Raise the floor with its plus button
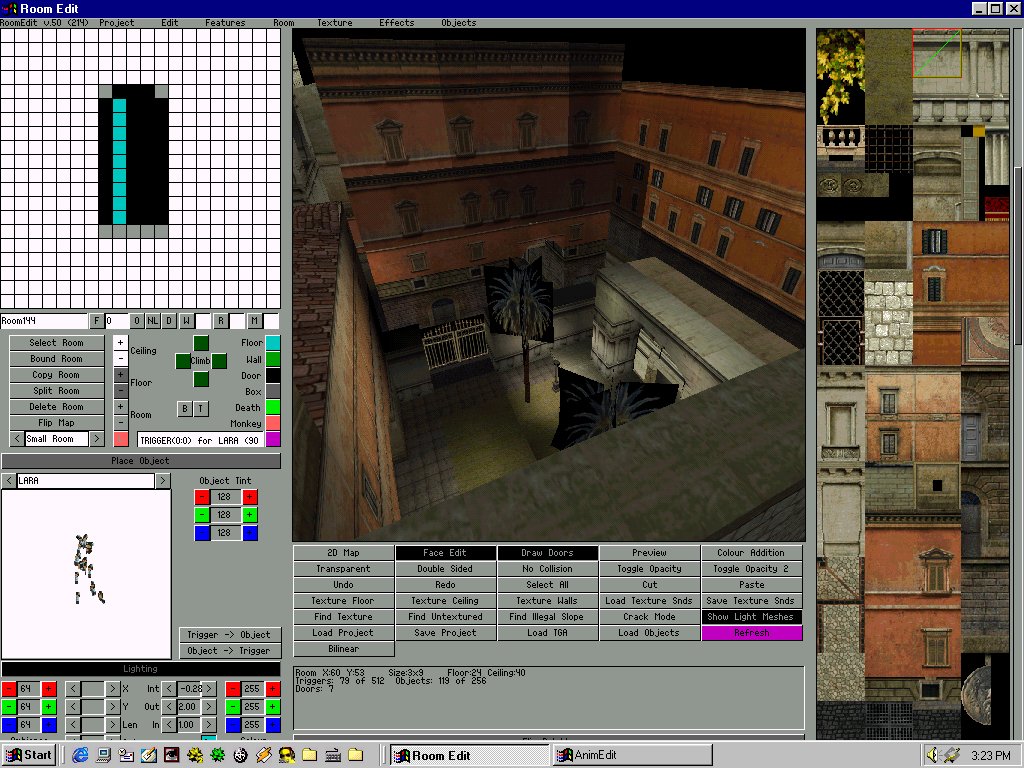Image resolution: width=1024 pixels, height=768 pixels. point(121,375)
